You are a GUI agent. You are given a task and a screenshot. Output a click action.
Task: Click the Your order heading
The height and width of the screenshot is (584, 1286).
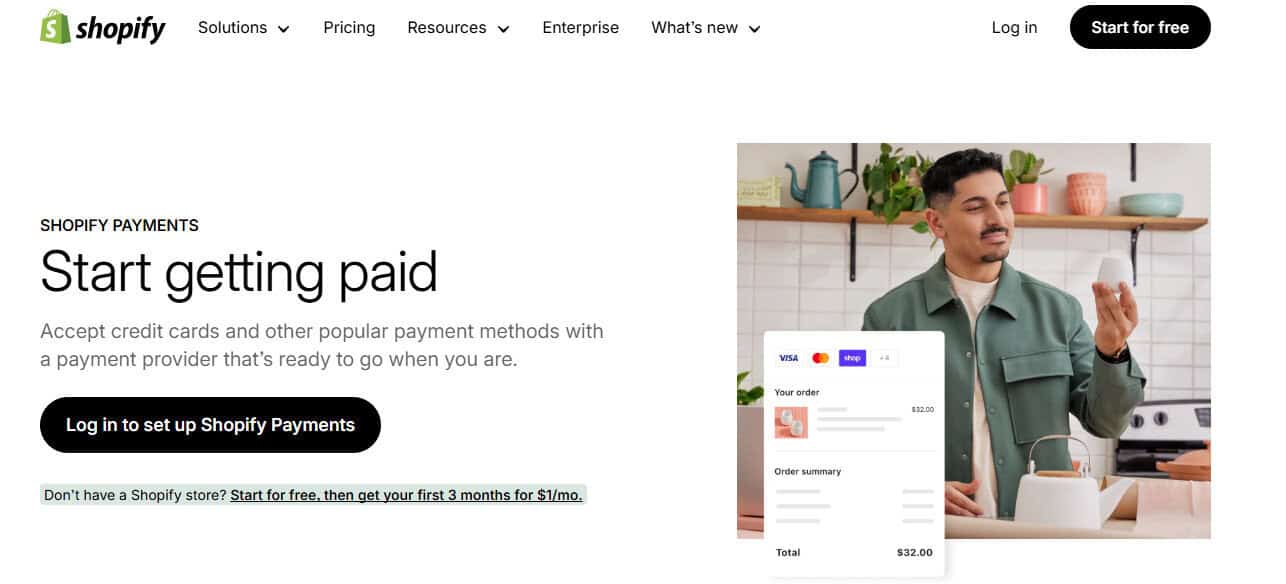pyautogui.click(x=798, y=392)
